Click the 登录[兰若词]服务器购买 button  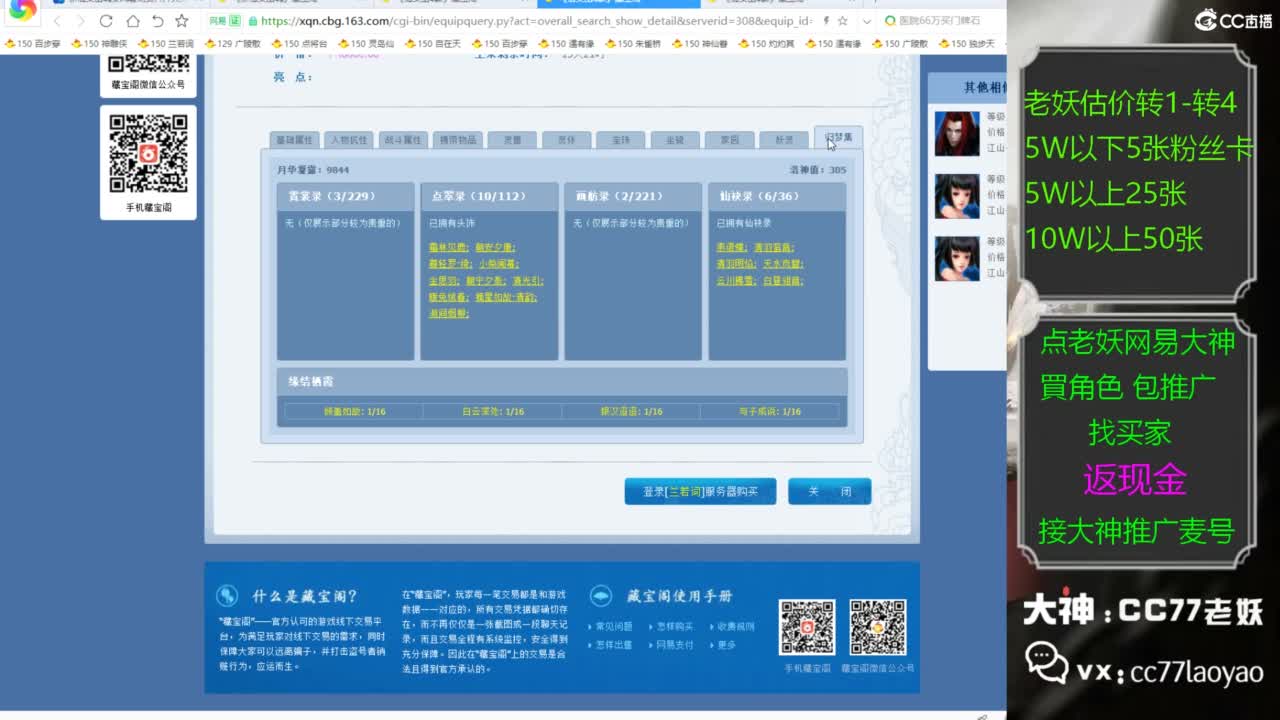click(x=700, y=491)
